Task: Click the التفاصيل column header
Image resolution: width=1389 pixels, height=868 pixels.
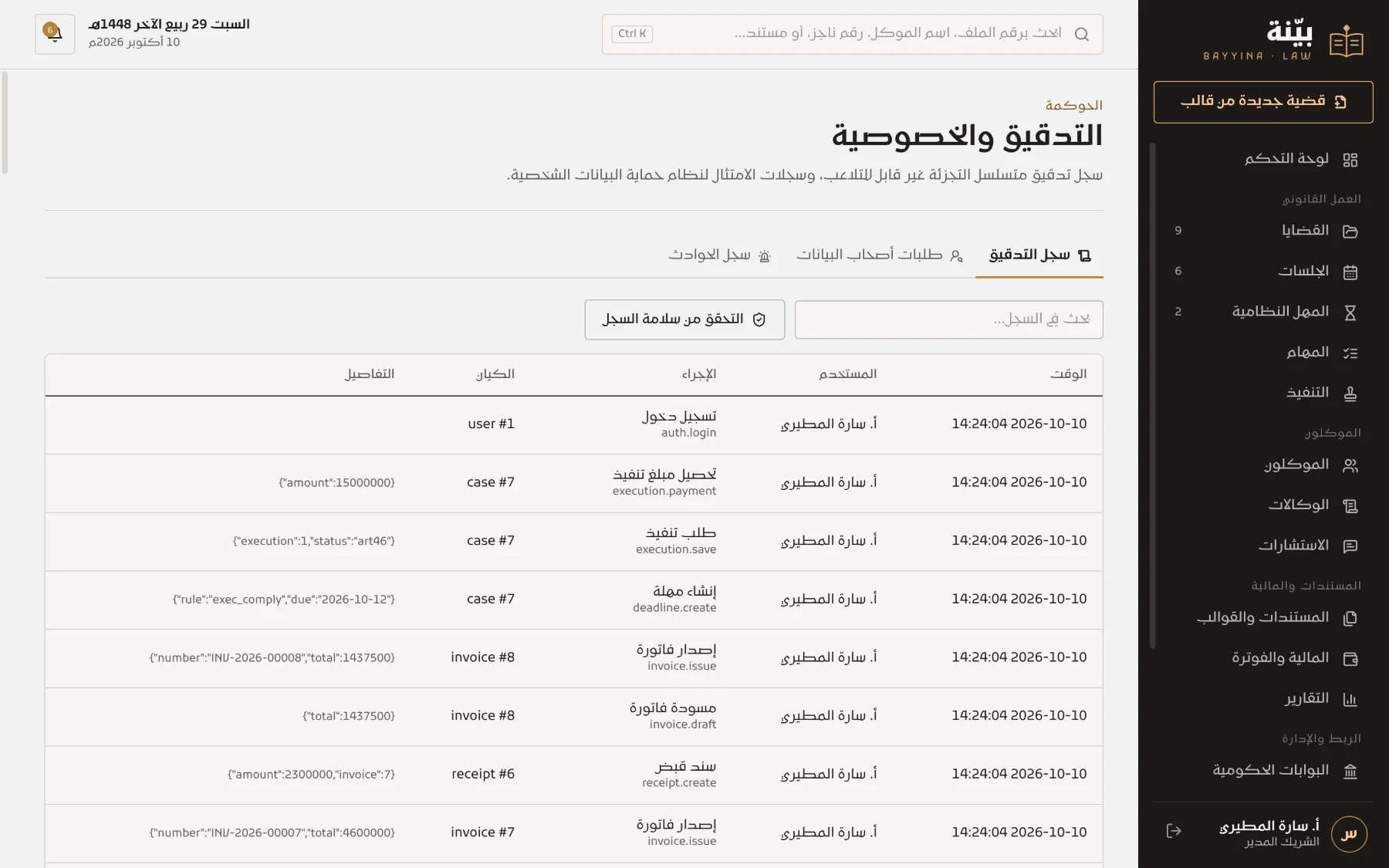Action: click(x=369, y=374)
